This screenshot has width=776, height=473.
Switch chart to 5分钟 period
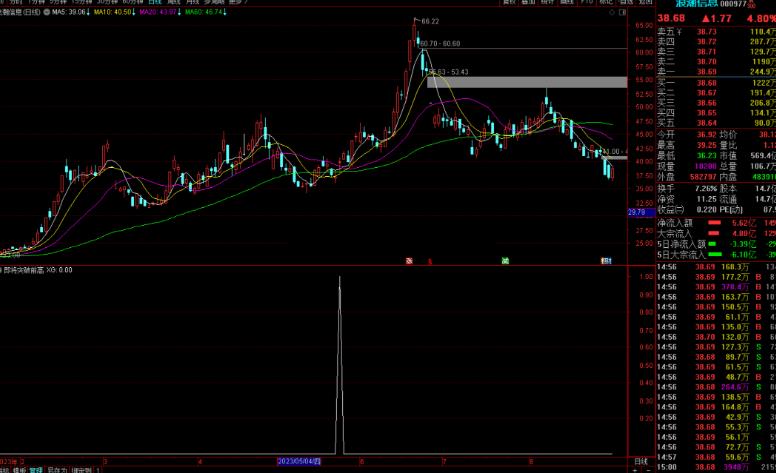pyautogui.click(x=58, y=2)
